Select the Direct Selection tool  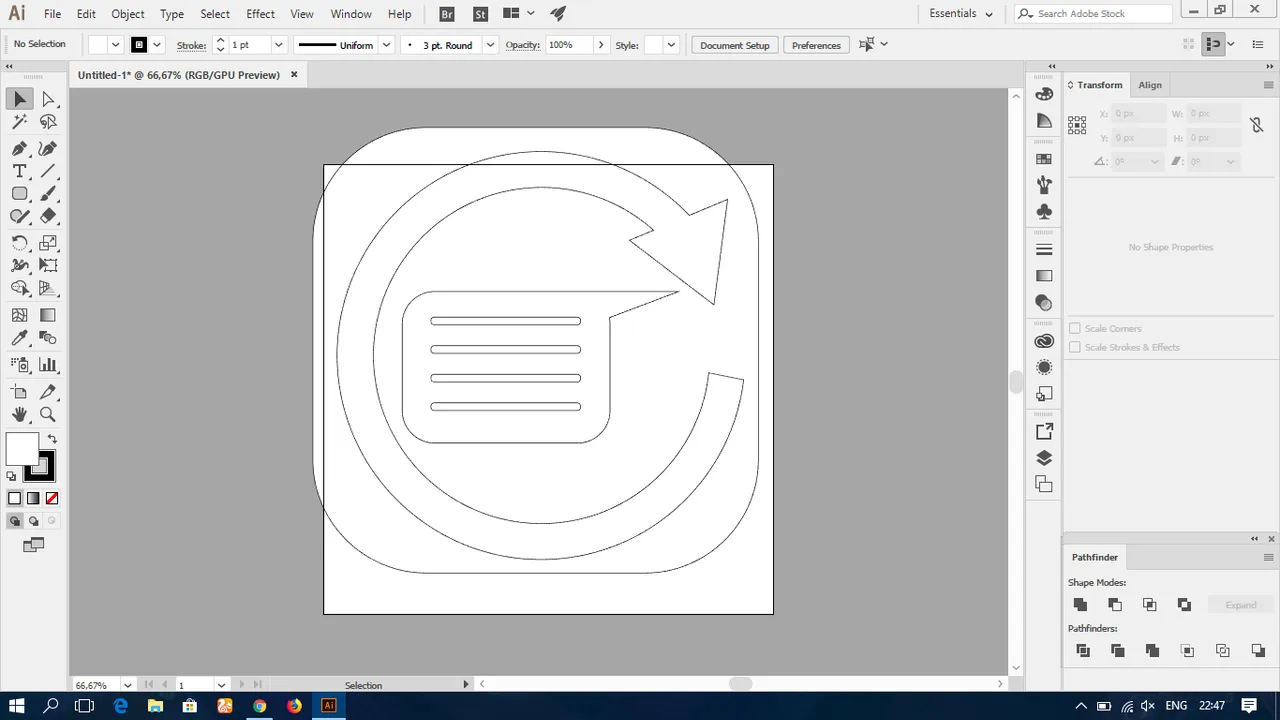(48, 99)
